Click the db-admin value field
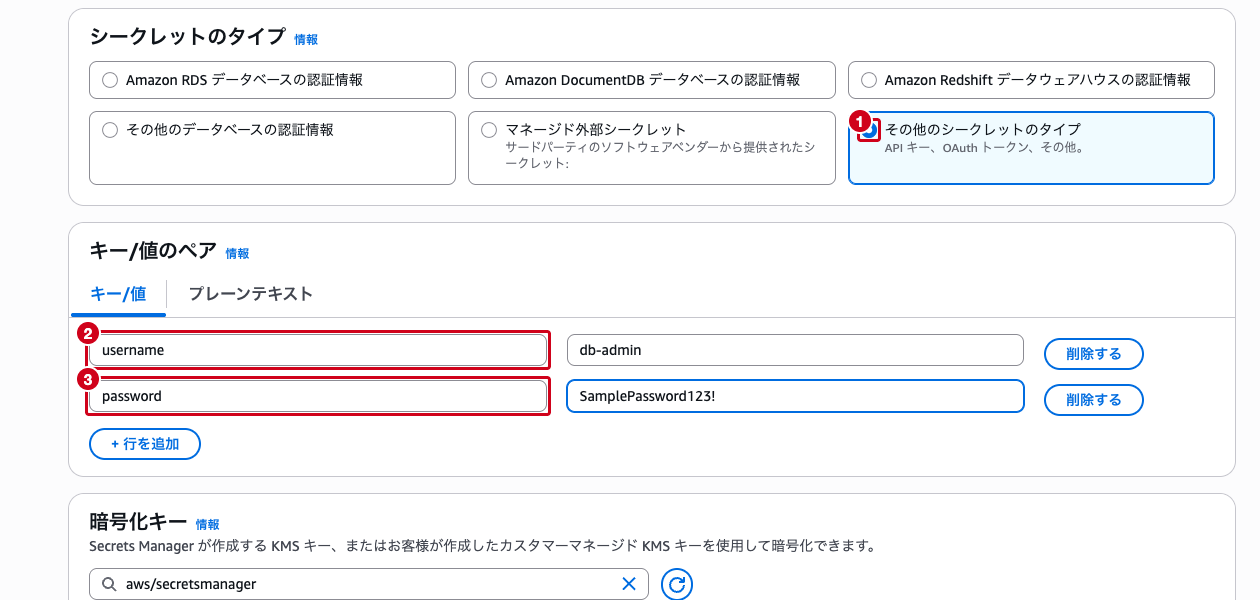Image resolution: width=1260 pixels, height=600 pixels. [795, 350]
